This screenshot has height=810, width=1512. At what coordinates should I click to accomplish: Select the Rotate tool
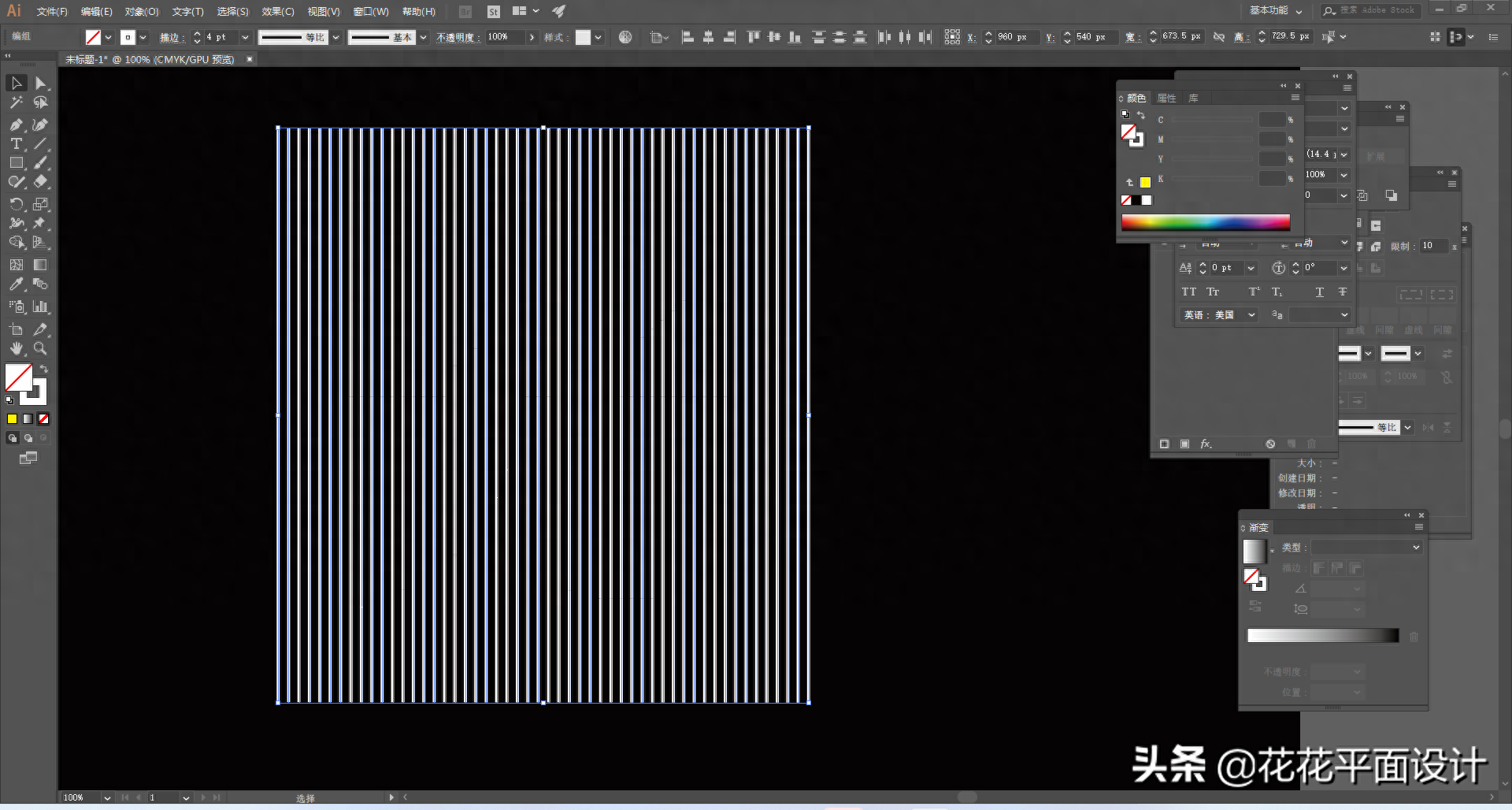(16, 204)
